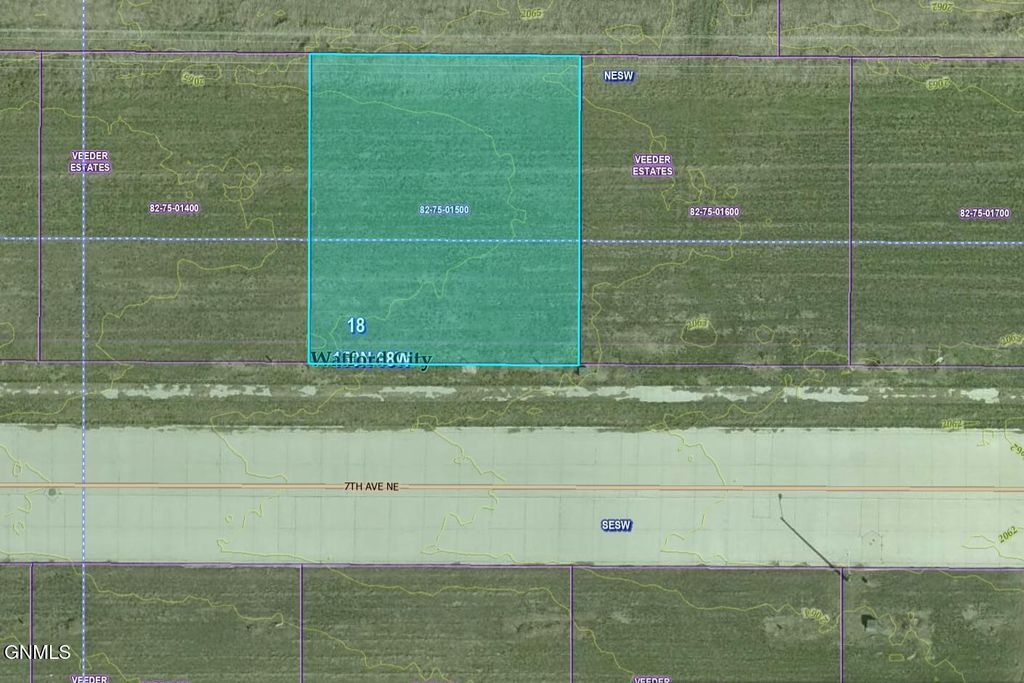Click the left VEEDER ESTATES subdivision label

90,163
